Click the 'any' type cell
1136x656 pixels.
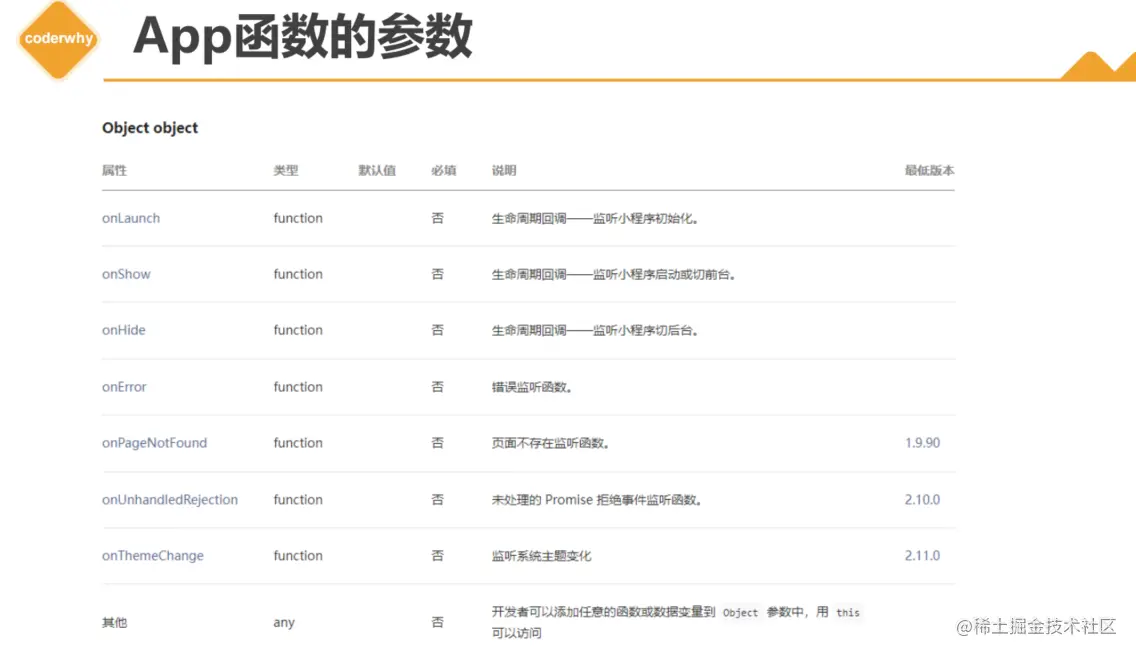(284, 623)
